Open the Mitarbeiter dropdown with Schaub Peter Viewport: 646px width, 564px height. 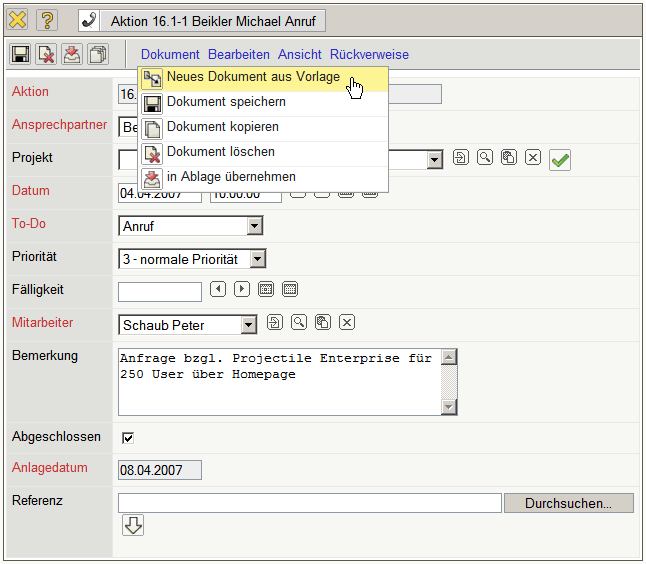tap(249, 325)
